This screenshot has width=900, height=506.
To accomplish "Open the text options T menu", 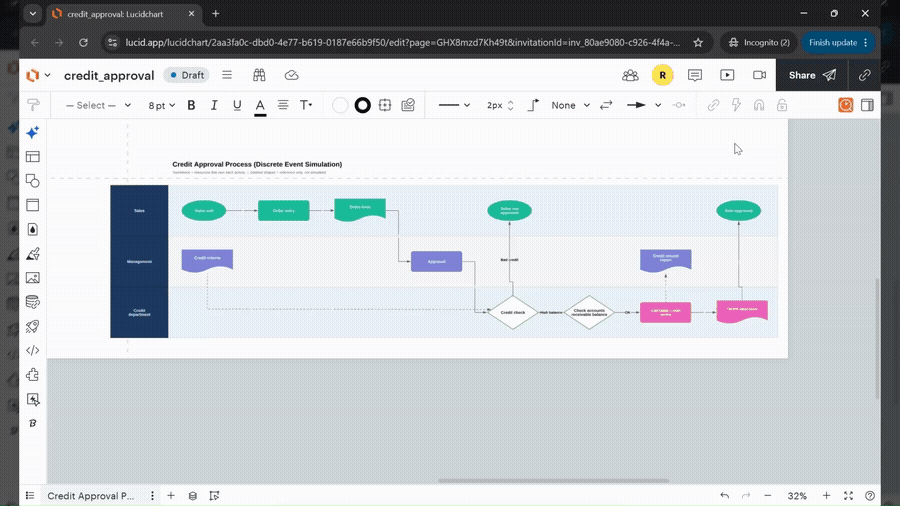I will (x=306, y=105).
